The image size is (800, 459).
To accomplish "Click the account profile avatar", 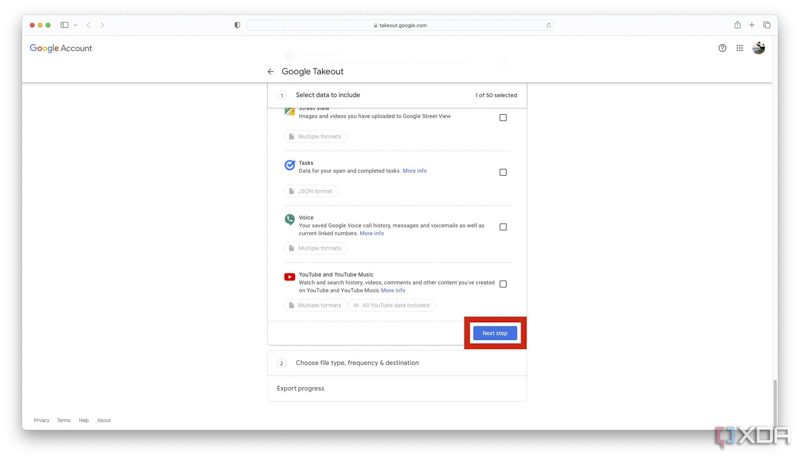I will (759, 48).
